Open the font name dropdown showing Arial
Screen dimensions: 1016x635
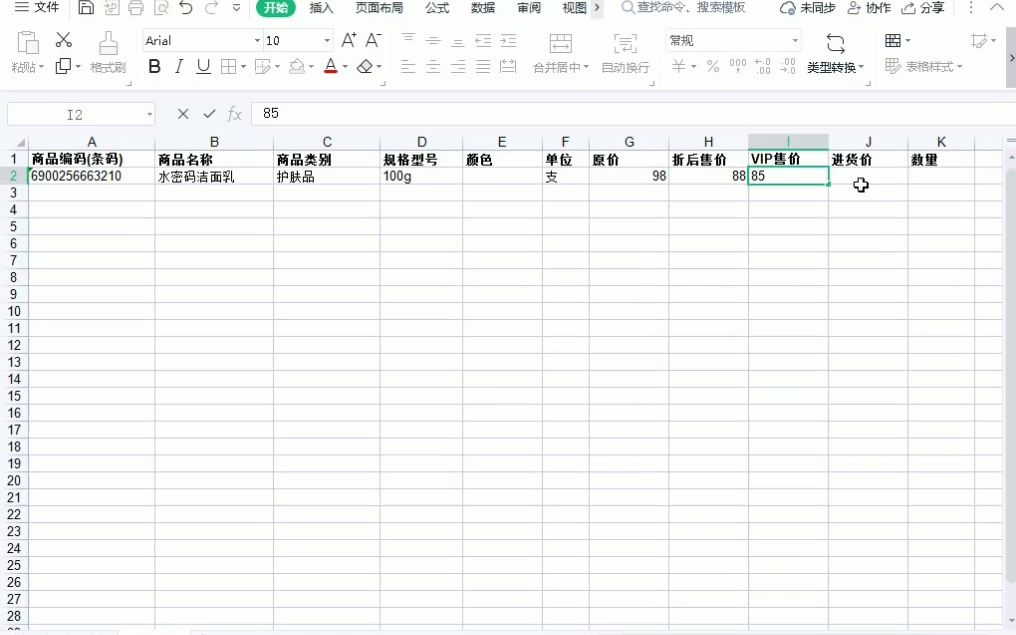tap(200, 40)
